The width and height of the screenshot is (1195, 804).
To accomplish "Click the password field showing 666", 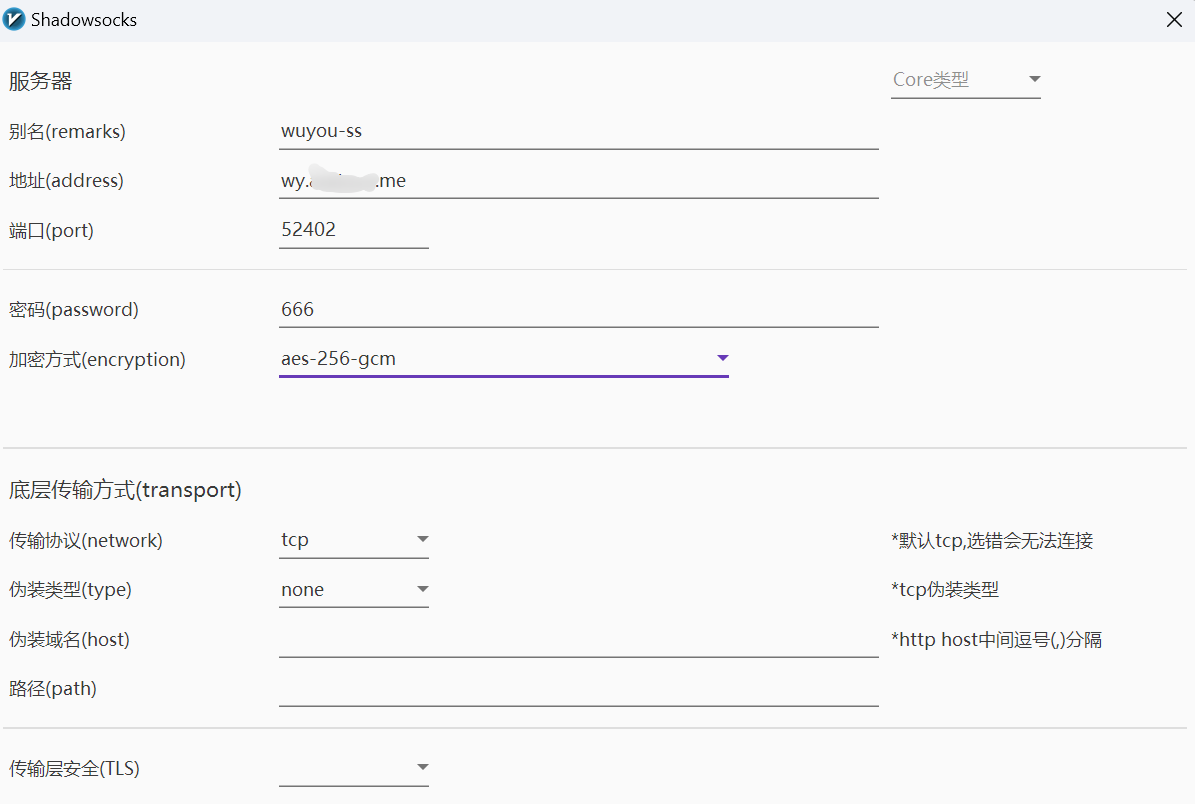I will 578,310.
